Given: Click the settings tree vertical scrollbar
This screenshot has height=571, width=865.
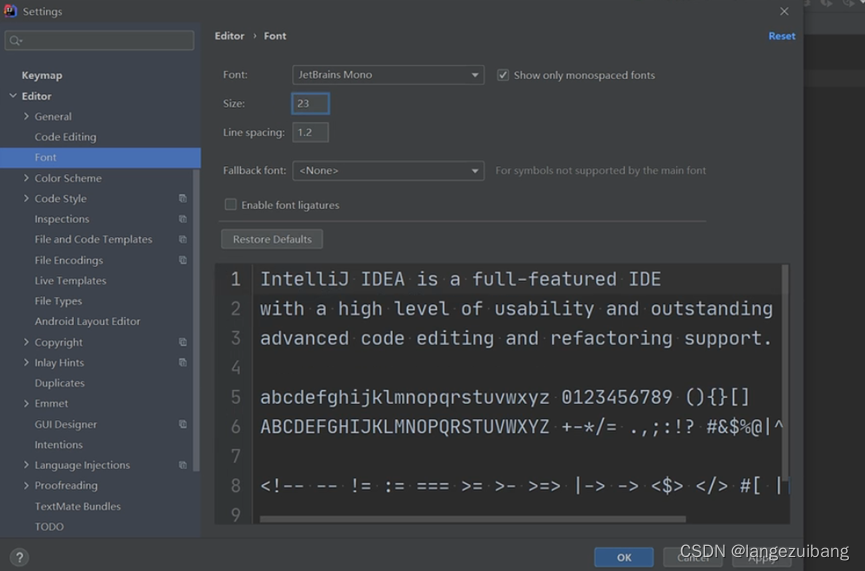Looking at the screenshot, I should (196, 320).
